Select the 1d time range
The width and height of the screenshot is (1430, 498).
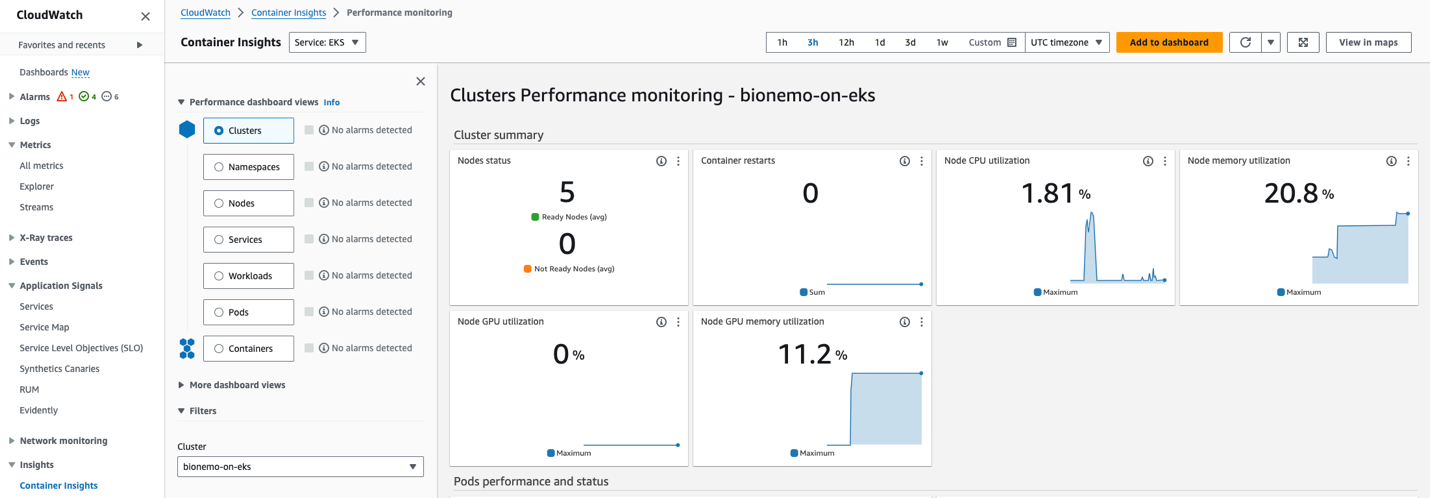880,42
